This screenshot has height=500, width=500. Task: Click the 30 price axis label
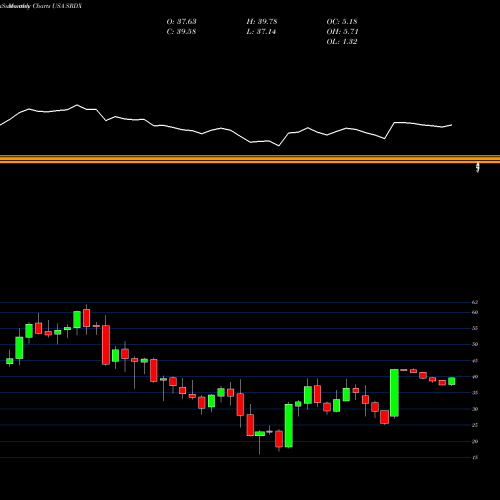click(475, 409)
